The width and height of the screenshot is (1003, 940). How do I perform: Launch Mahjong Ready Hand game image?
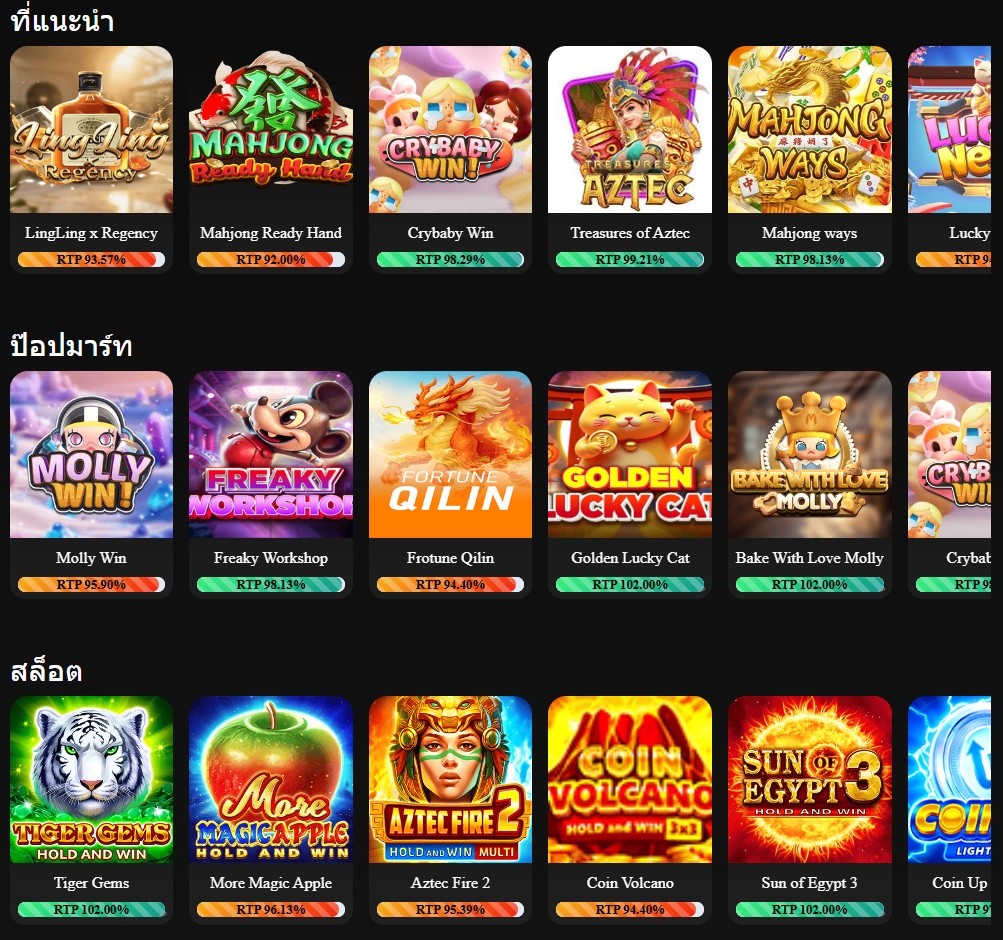[x=271, y=129]
